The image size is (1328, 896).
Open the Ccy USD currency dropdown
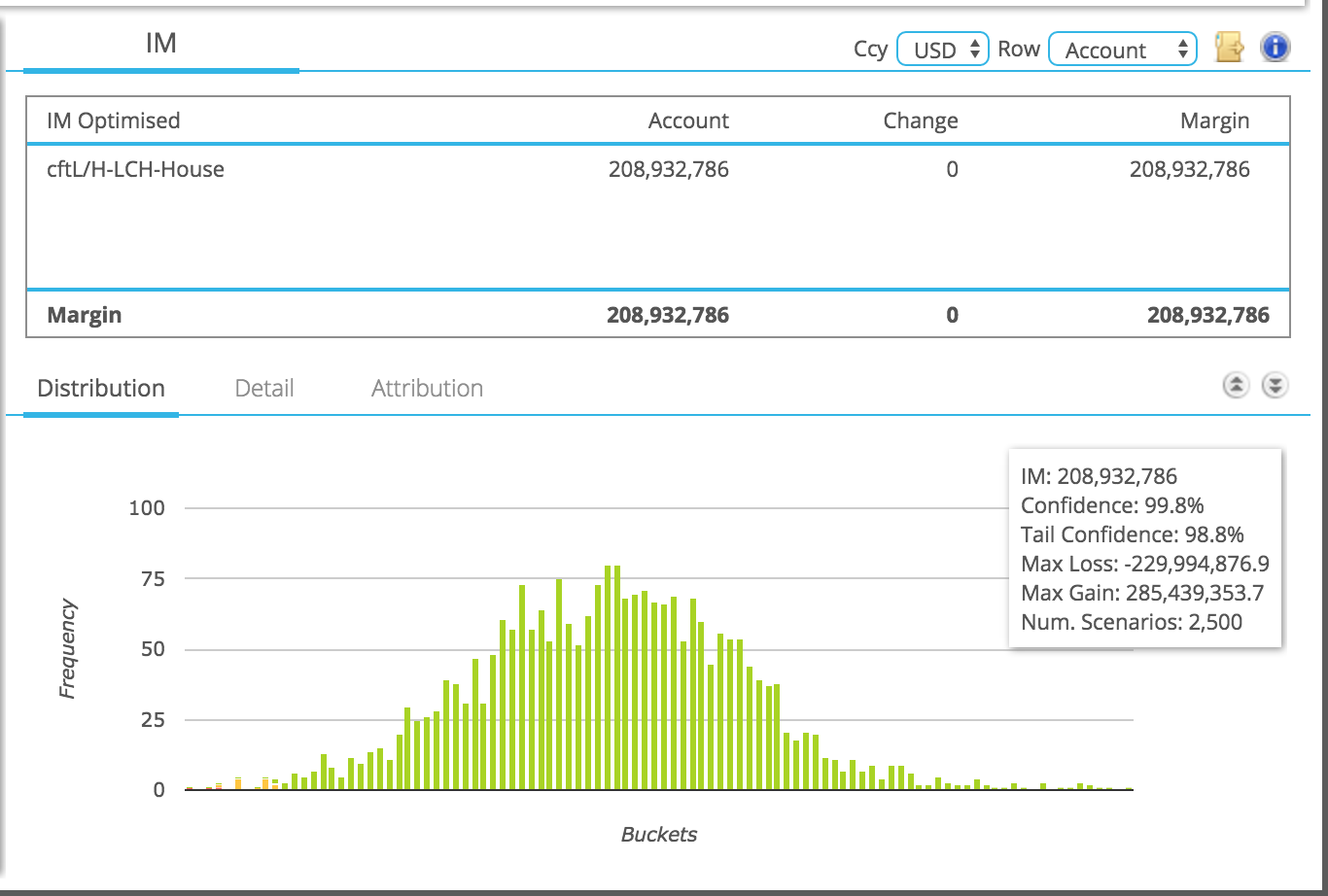[x=942, y=50]
